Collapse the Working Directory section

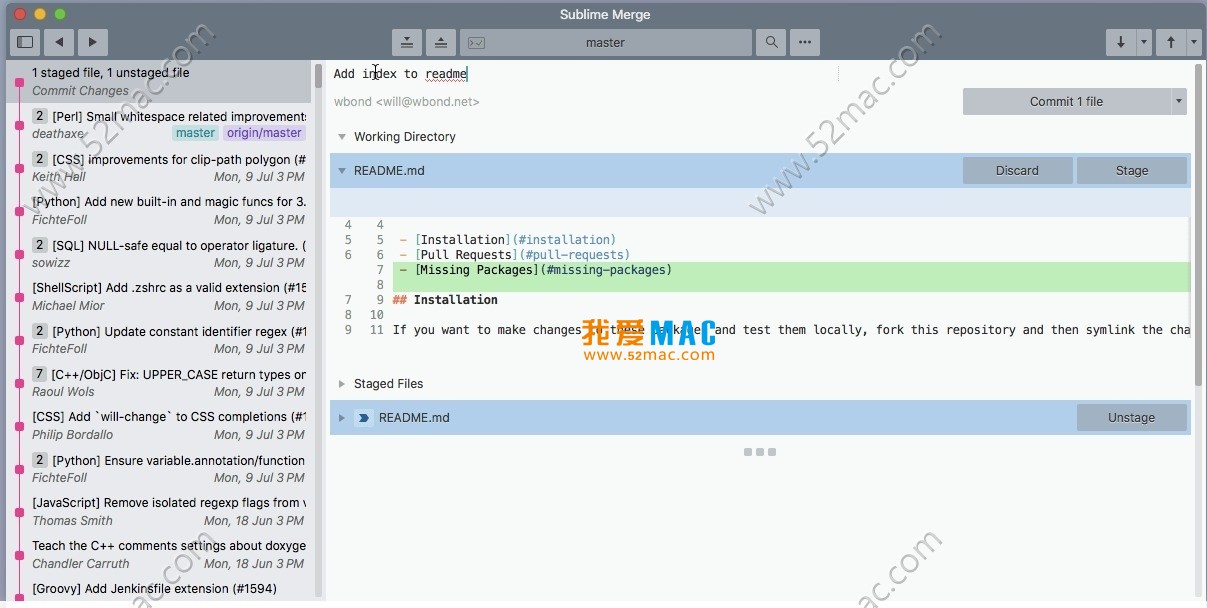(x=342, y=137)
